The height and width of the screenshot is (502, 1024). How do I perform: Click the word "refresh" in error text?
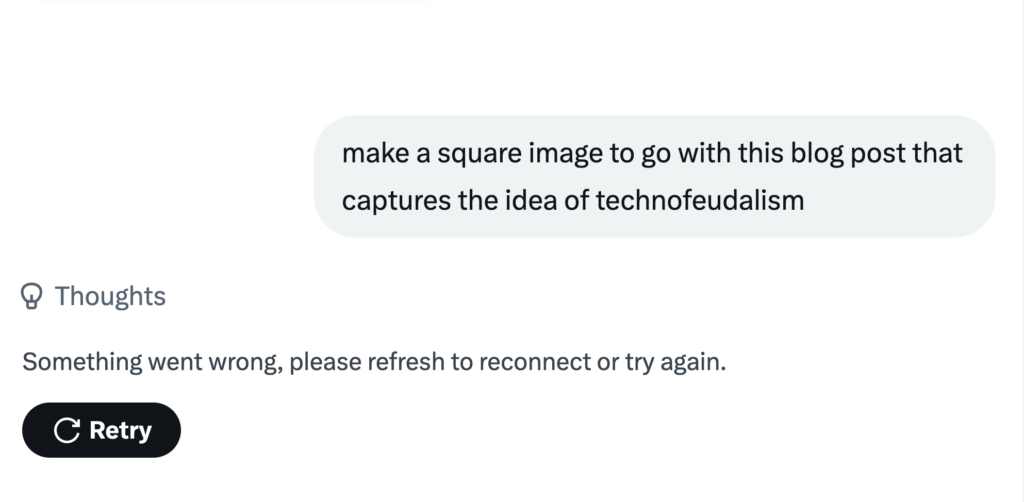click(x=408, y=362)
